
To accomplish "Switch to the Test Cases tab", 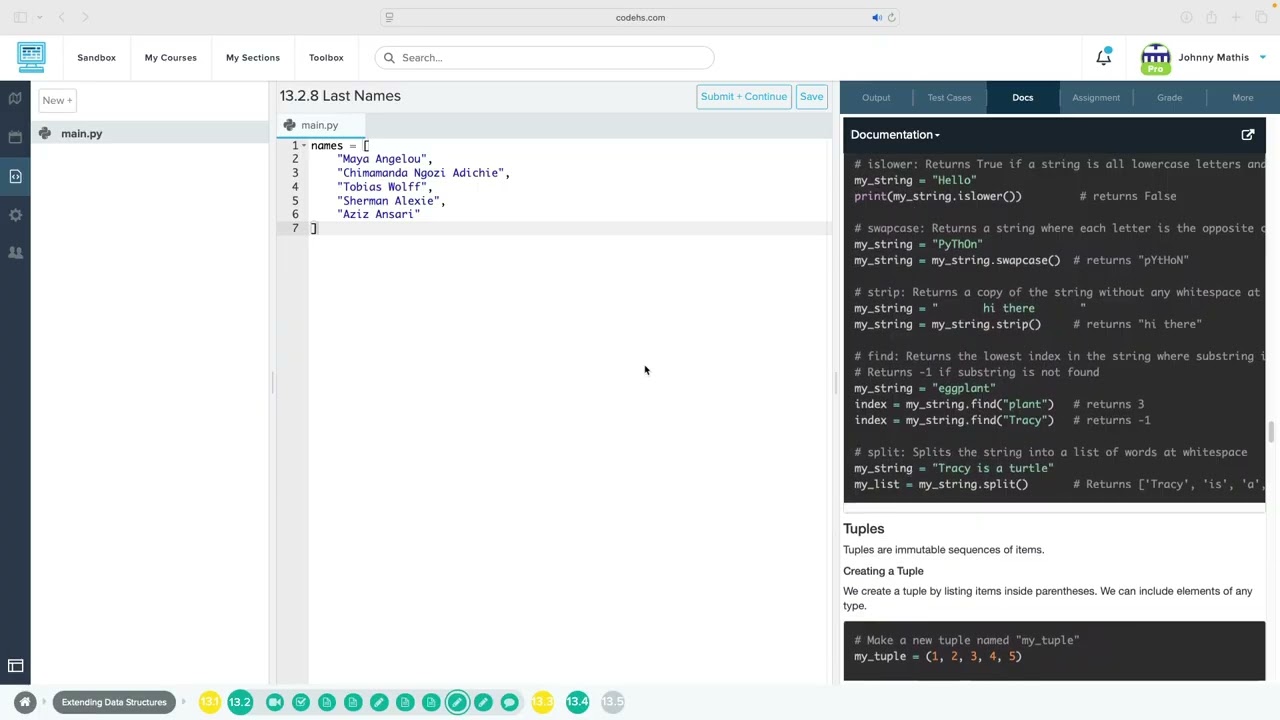I will [949, 97].
